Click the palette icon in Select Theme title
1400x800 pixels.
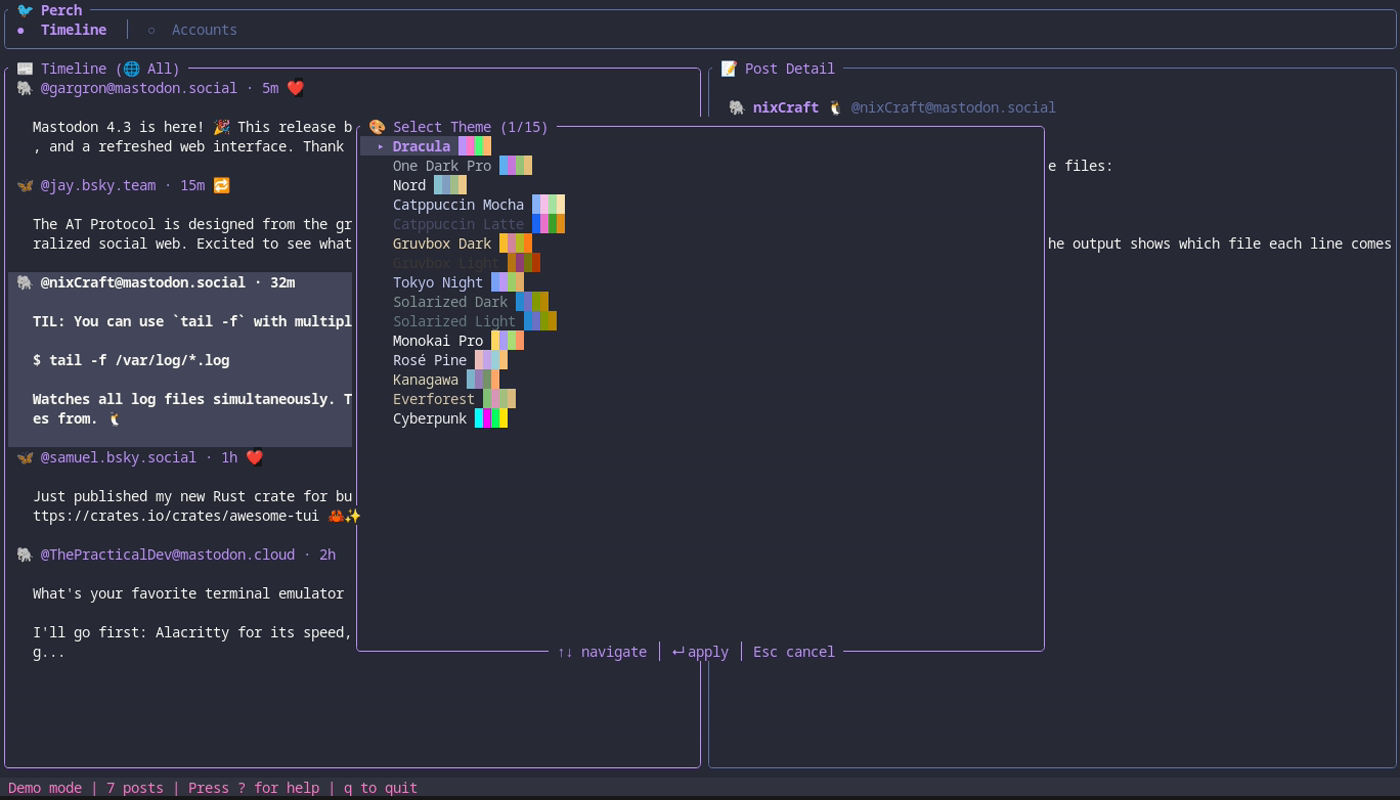(x=377, y=127)
